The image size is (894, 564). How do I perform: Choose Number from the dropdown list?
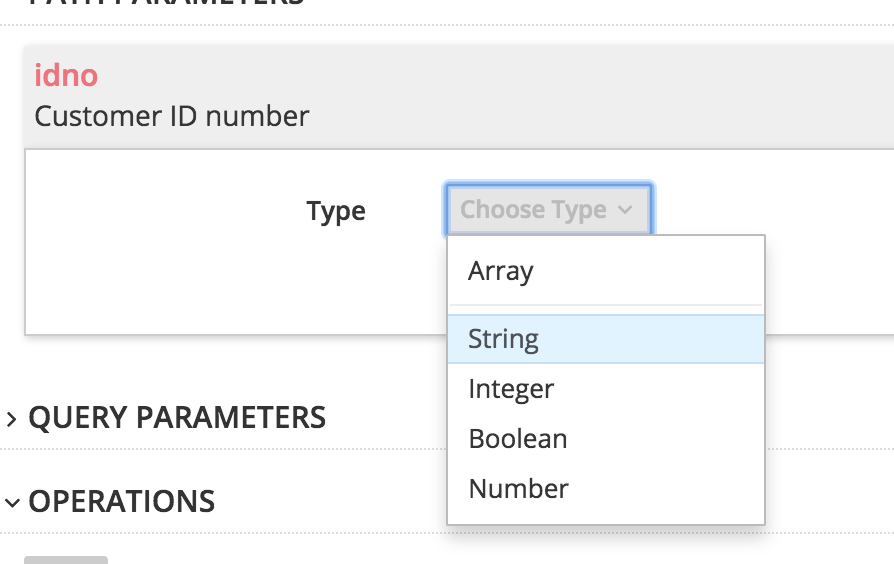(x=518, y=489)
